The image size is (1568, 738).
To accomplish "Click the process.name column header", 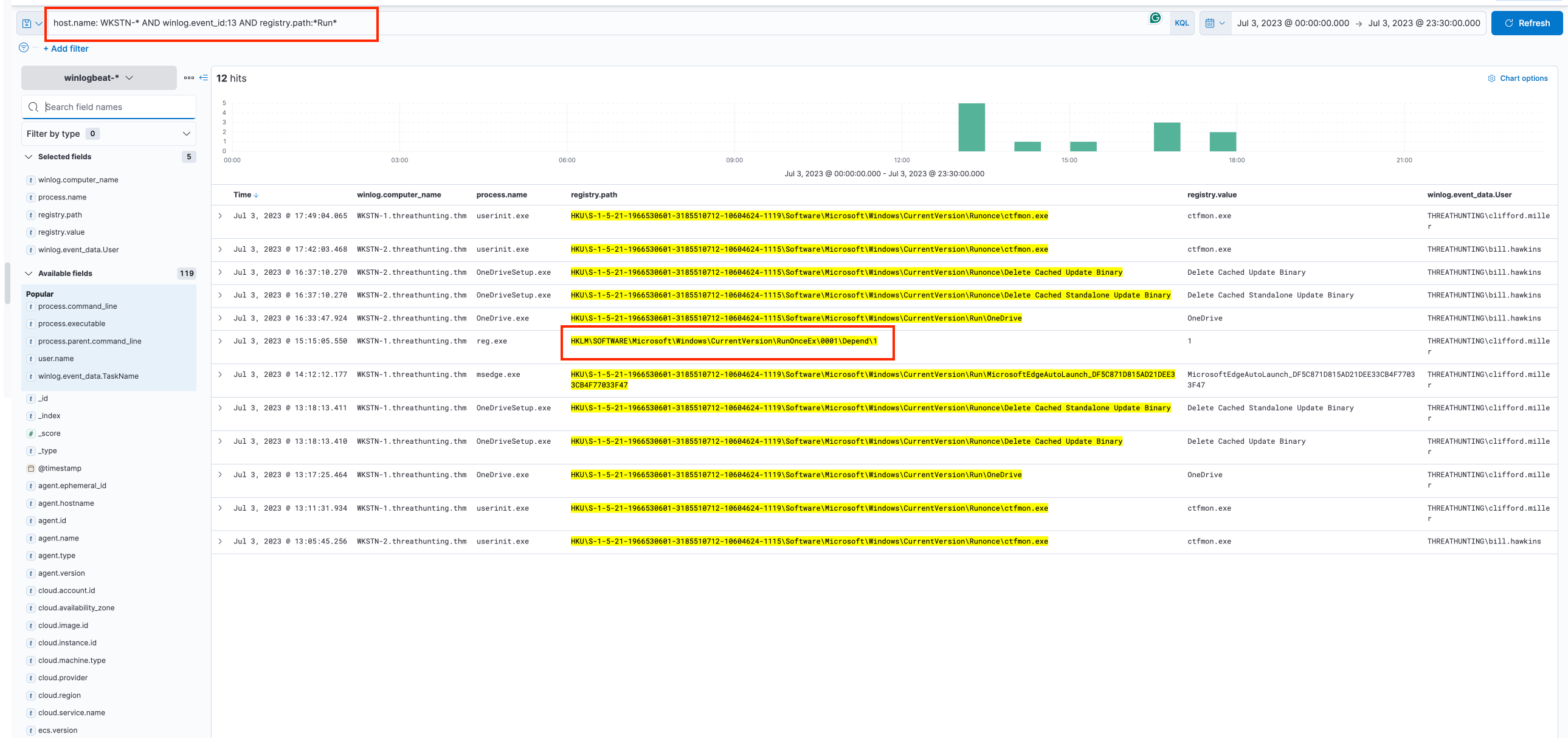I will [x=502, y=195].
